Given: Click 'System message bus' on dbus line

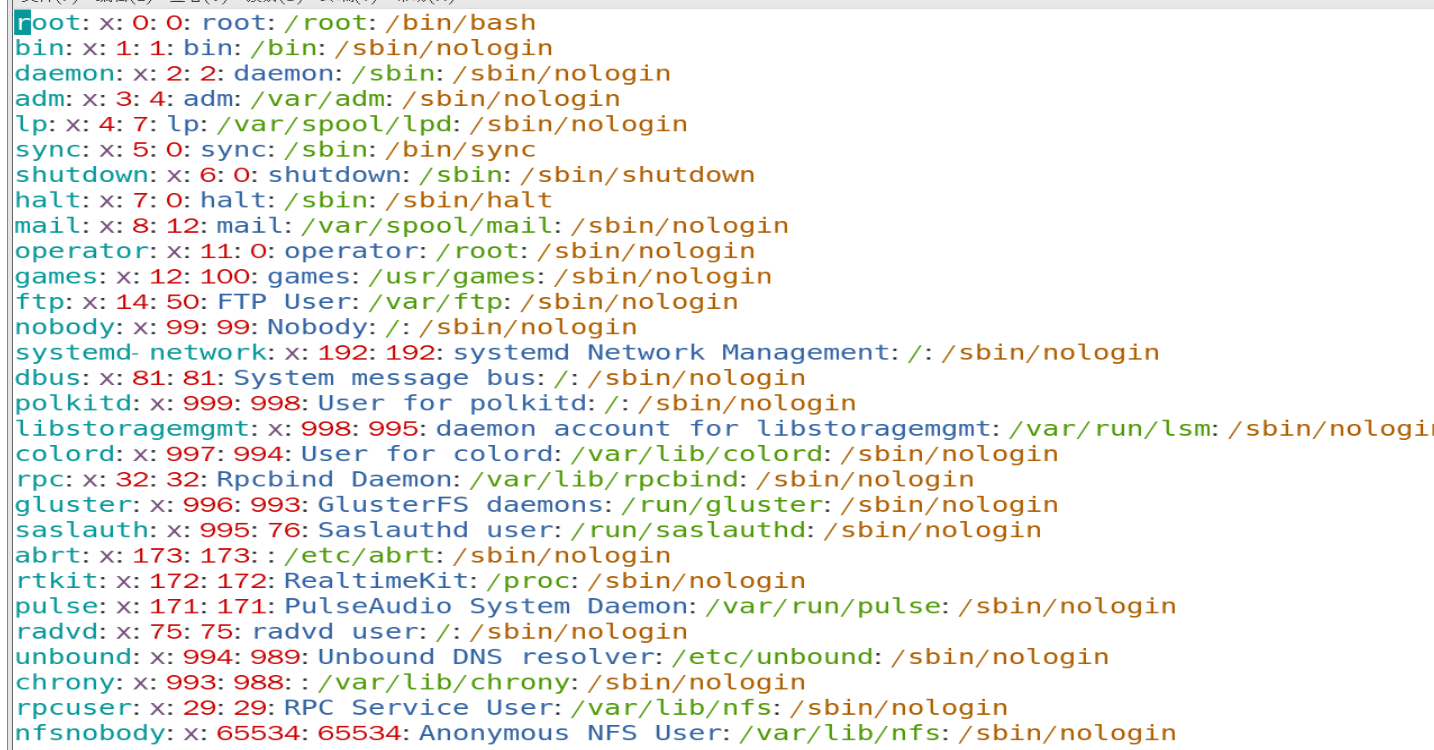Looking at the screenshot, I should pos(385,378).
